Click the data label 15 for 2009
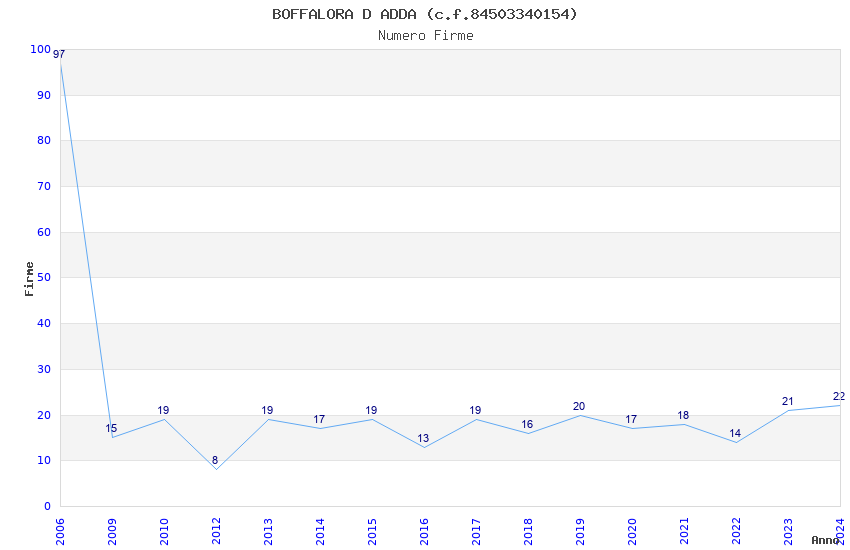850x550 pixels. [x=111, y=428]
